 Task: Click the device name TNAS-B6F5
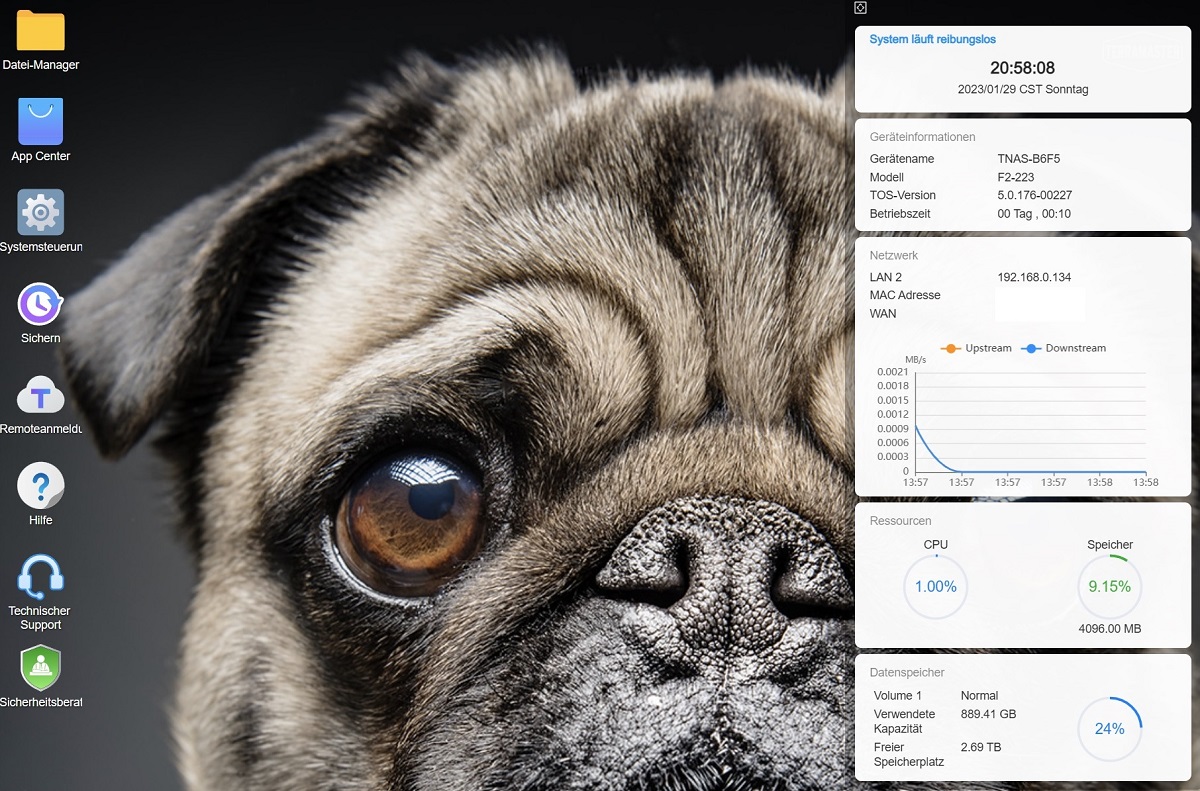1029,159
